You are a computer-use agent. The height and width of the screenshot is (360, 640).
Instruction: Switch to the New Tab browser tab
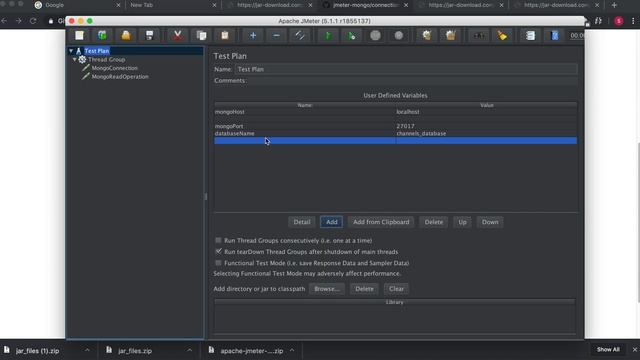pos(173,5)
